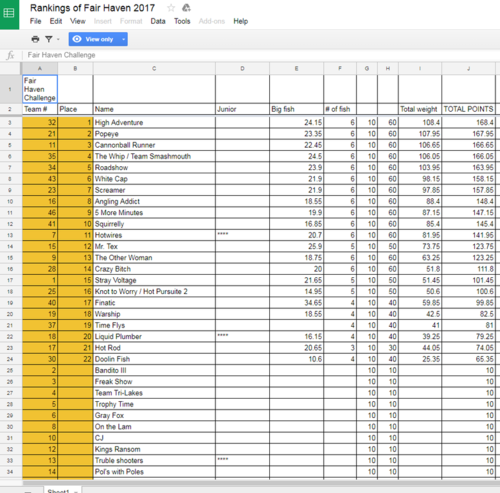The image size is (500, 493).
Task: Click the eye icon in View only
Action: (77, 39)
